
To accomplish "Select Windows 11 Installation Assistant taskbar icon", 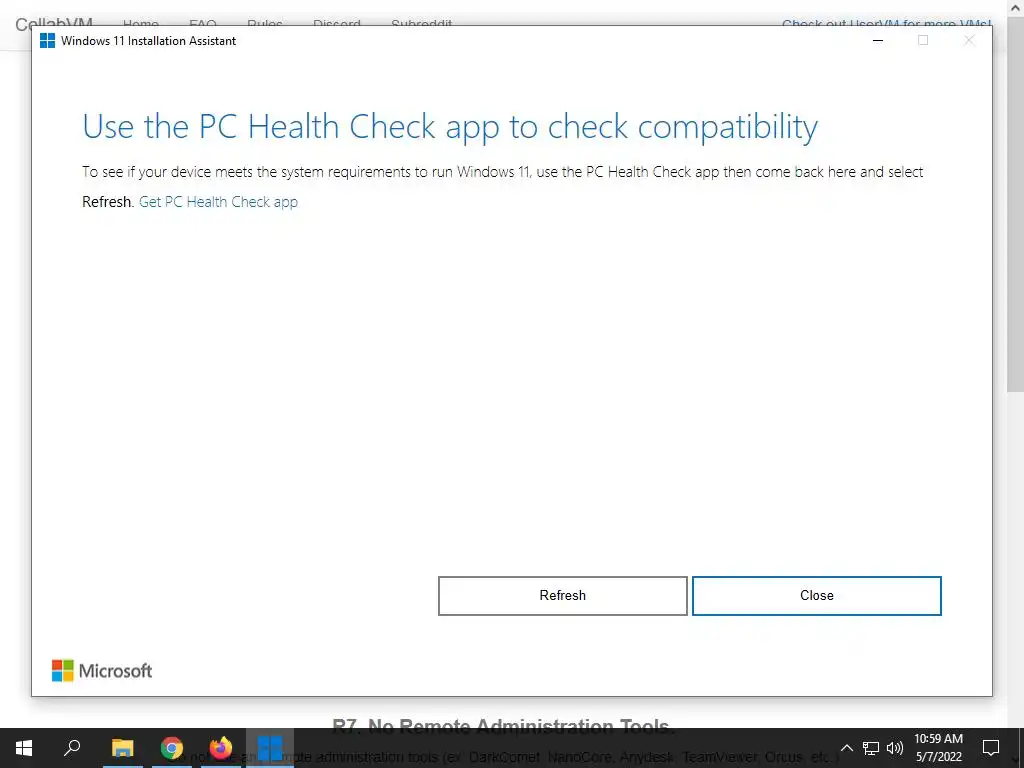I will click(x=270, y=748).
